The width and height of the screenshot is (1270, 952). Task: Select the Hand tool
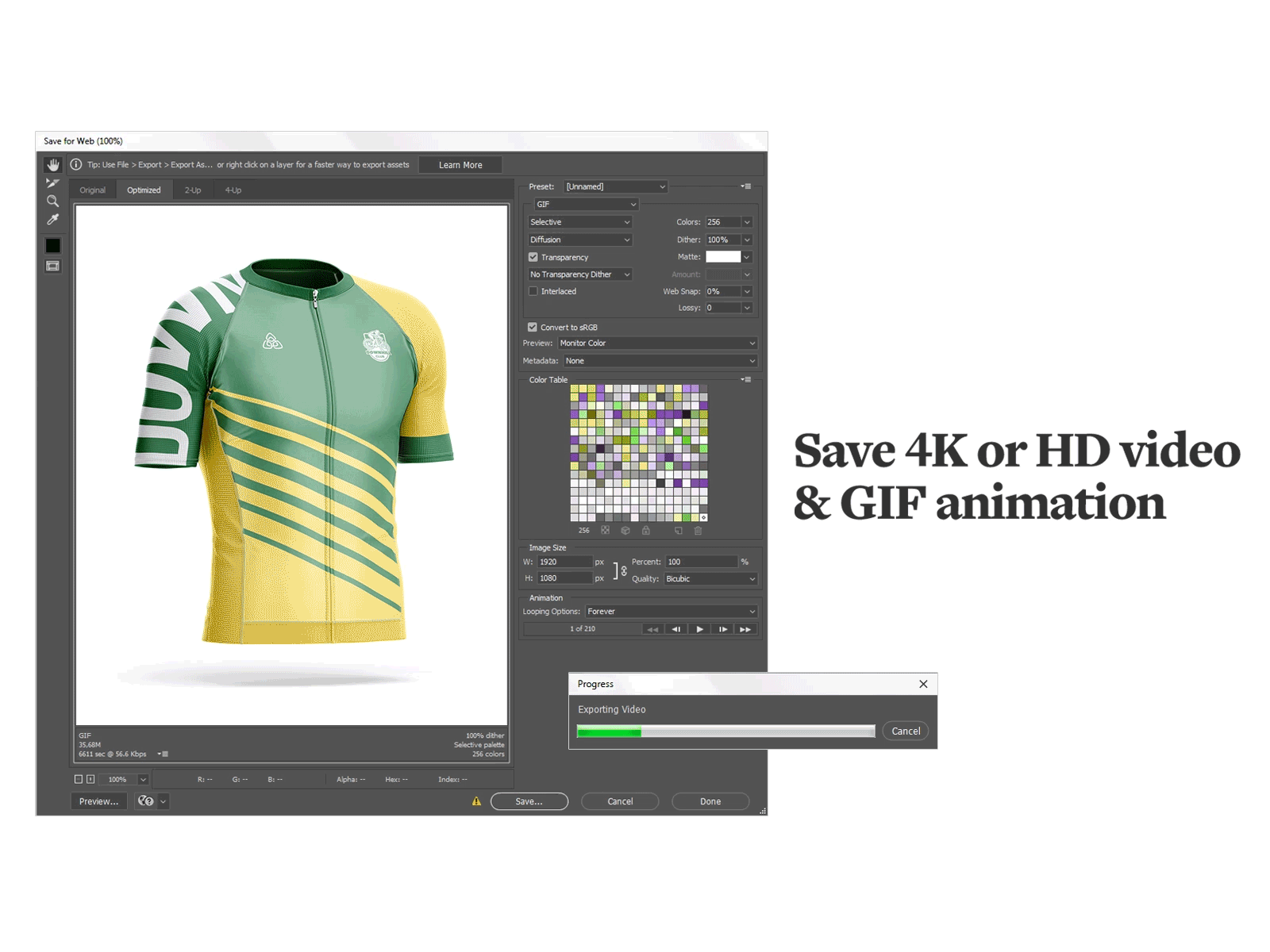[x=52, y=164]
